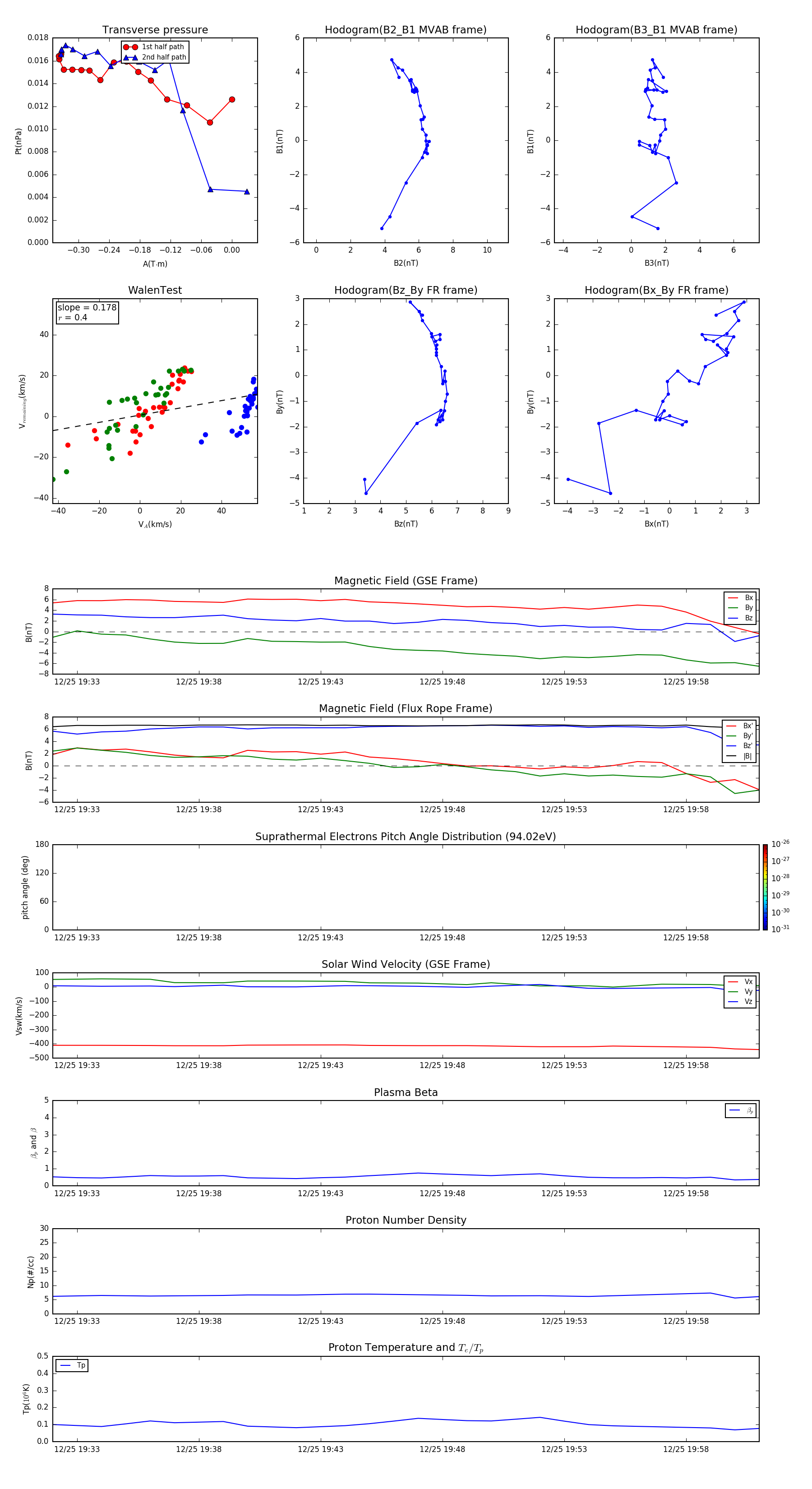The width and height of the screenshot is (812, 1489).
Task: Click the 'Hodogram(Bz_By FR frame)' title
Action: point(406,290)
